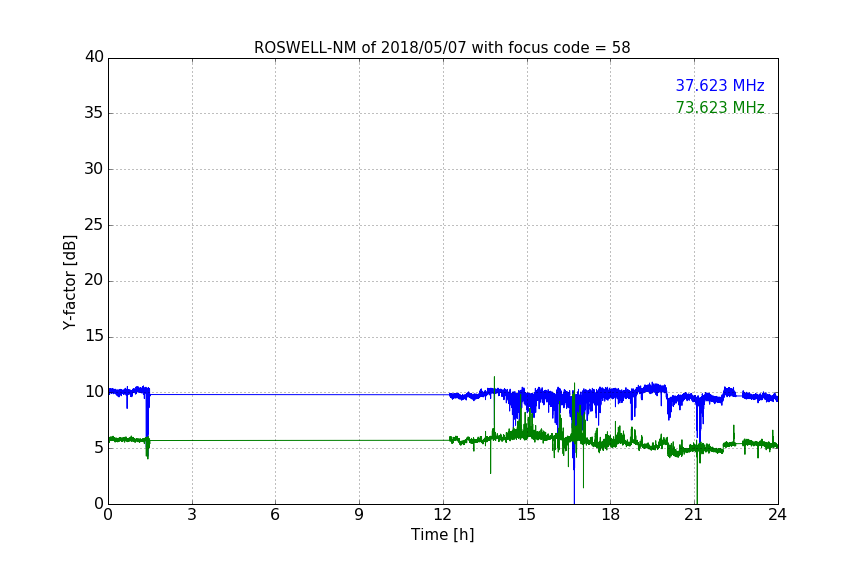Click y-axis tick label 20
864x576 pixels.
94,281
